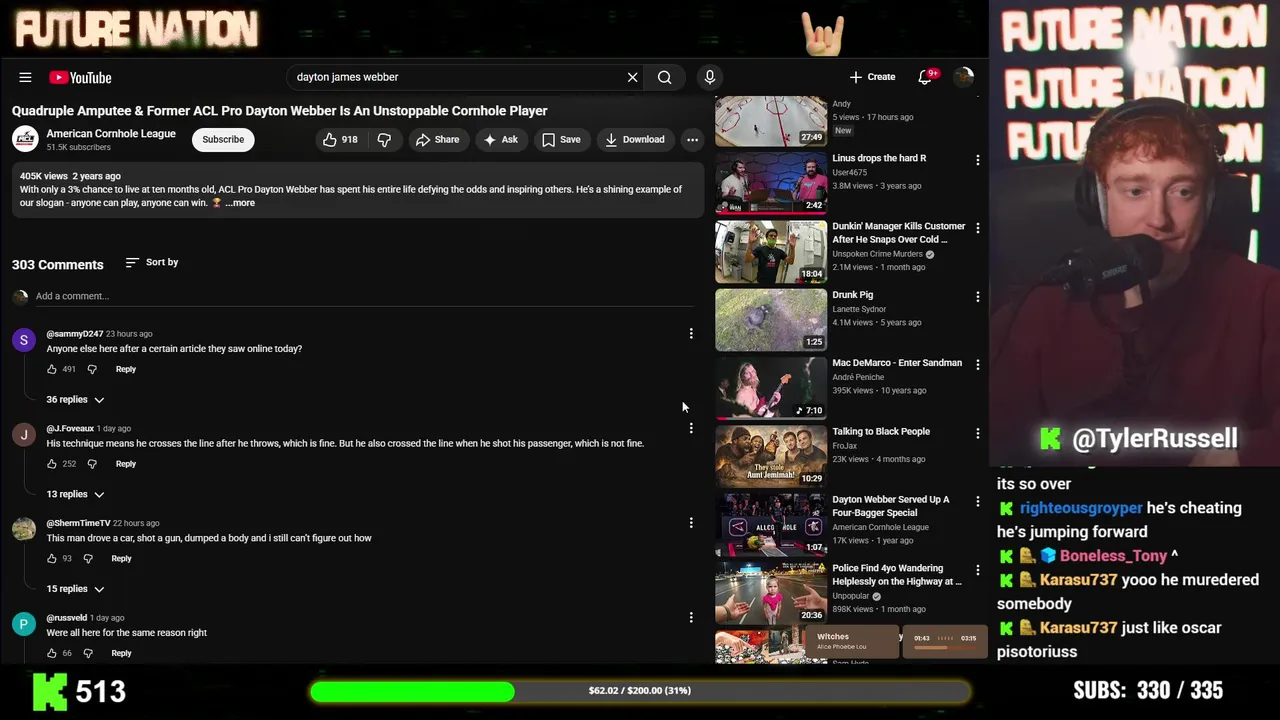Open options for Drunk Pig video
1280x720 pixels.
(978, 297)
